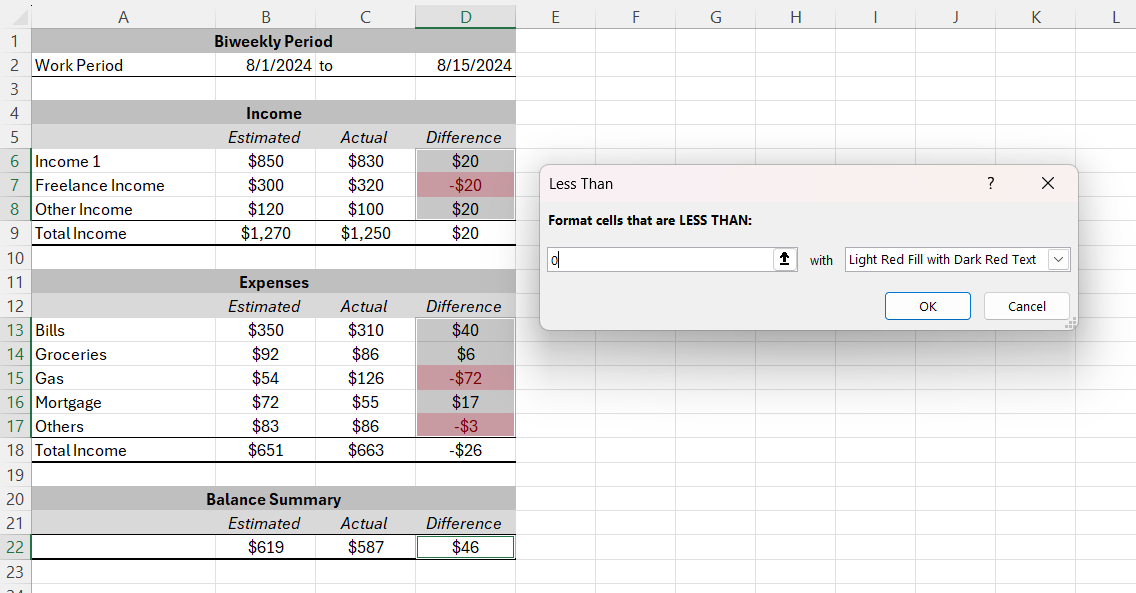The image size is (1136, 593).
Task: Click the -$26 expenses difference total cell
Action: click(x=465, y=450)
